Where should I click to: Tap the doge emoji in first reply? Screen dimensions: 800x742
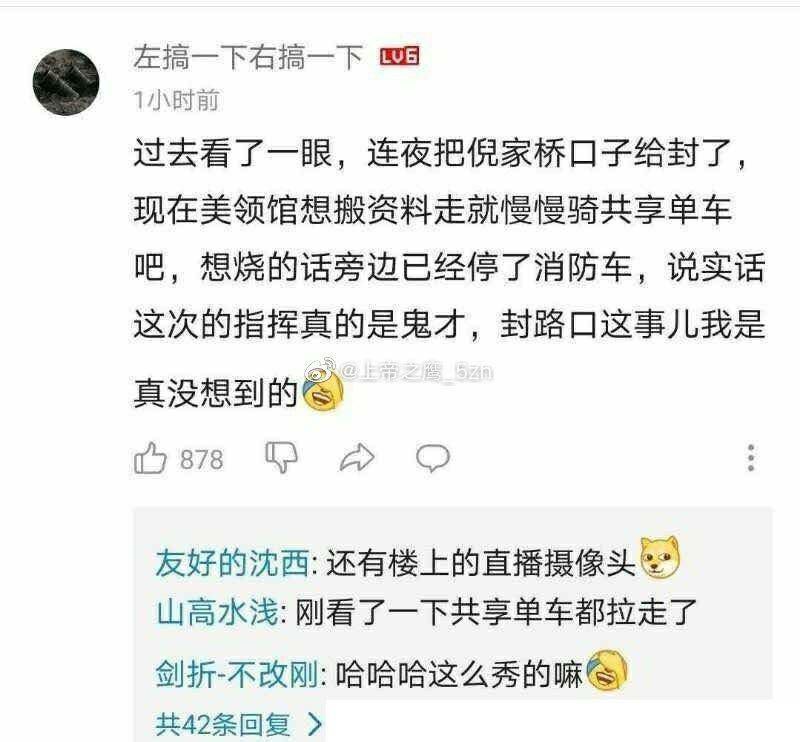tap(660, 558)
